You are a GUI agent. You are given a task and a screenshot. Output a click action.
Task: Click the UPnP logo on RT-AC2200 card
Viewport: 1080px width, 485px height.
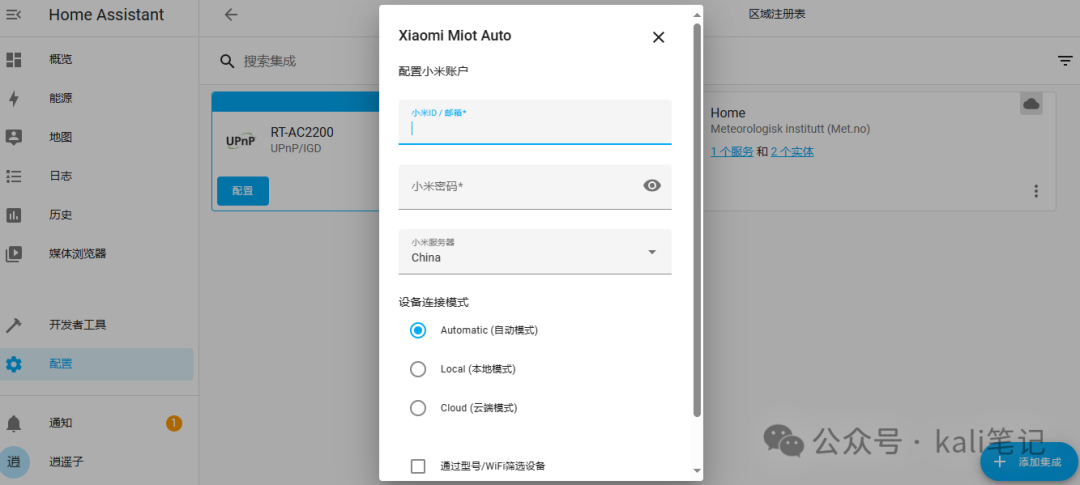pyautogui.click(x=241, y=141)
